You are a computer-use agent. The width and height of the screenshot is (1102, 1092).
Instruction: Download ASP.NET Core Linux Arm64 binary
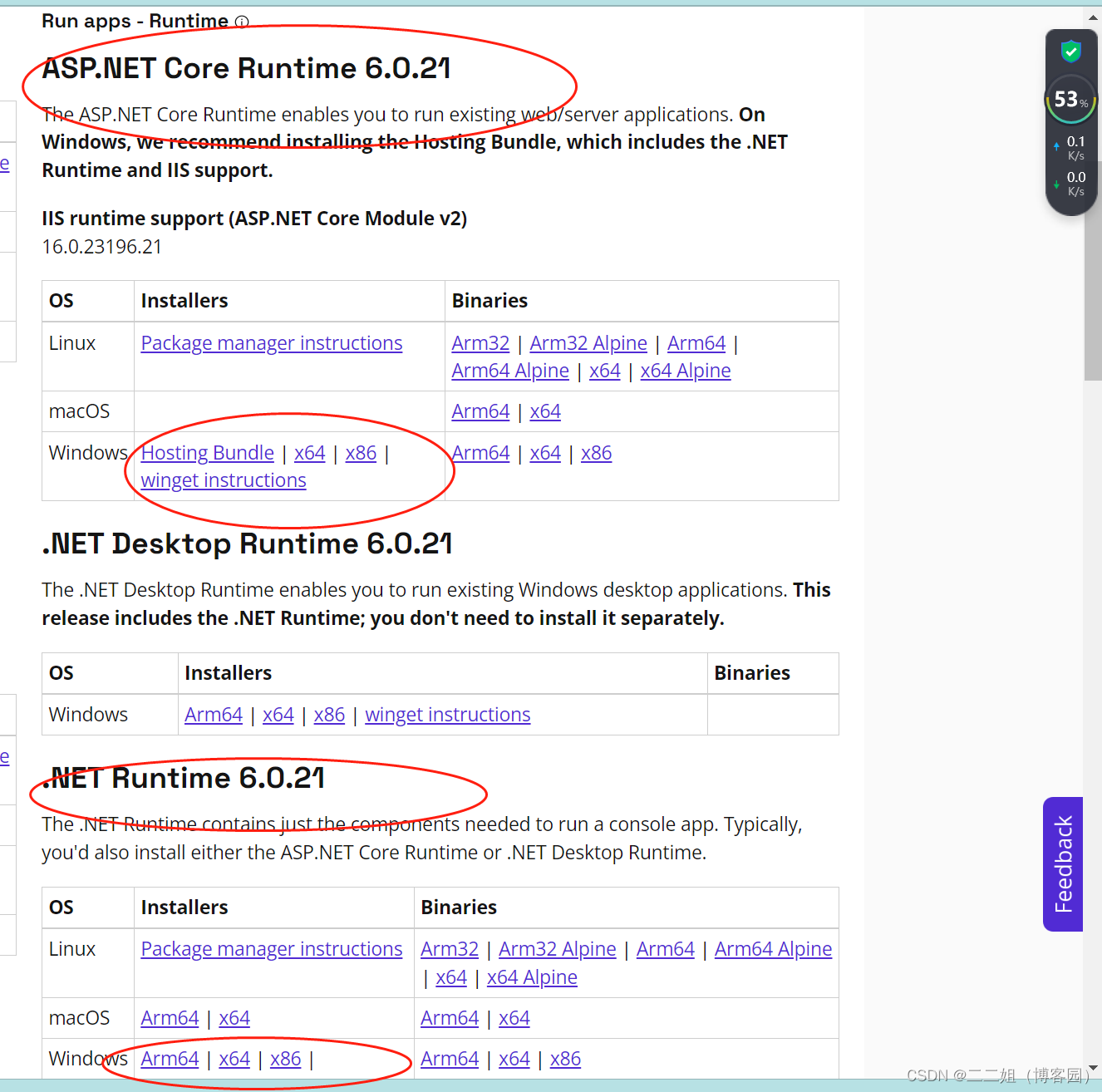click(696, 343)
